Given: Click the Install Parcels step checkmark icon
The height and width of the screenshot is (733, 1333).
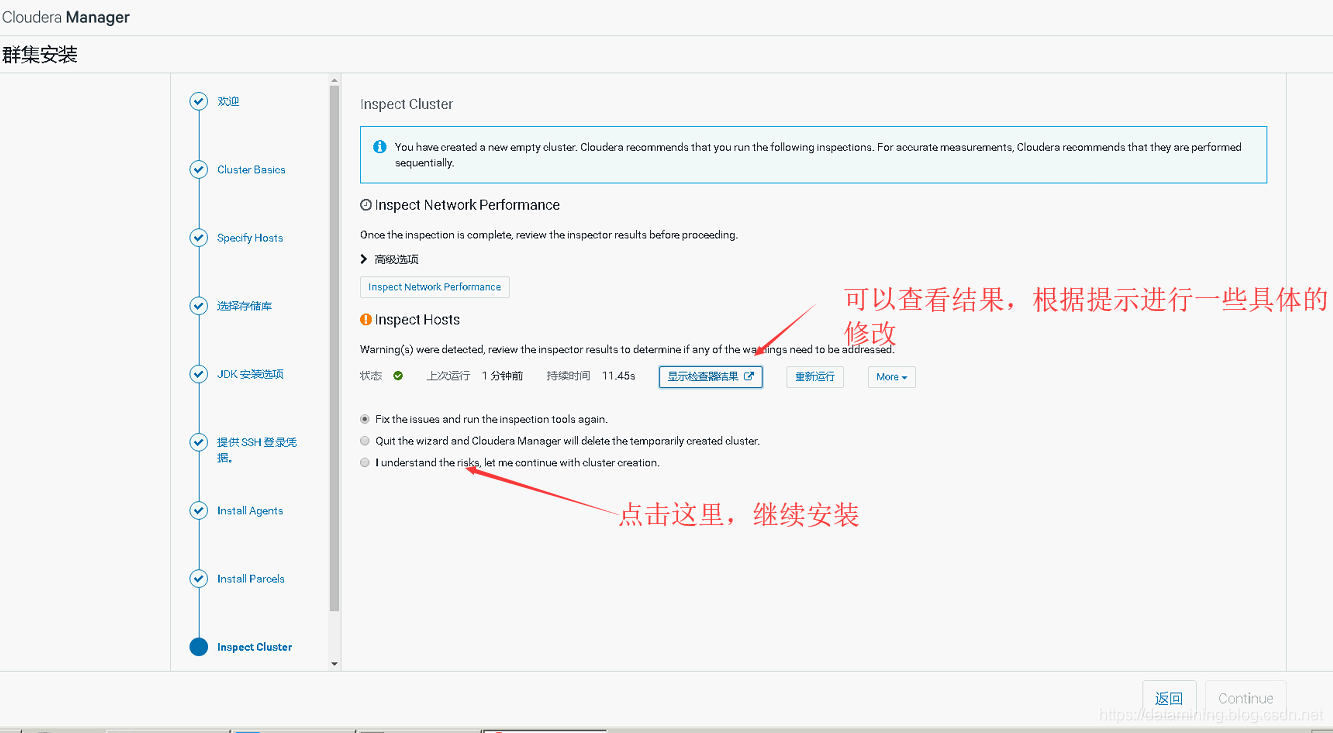Looking at the screenshot, I should tap(198, 578).
